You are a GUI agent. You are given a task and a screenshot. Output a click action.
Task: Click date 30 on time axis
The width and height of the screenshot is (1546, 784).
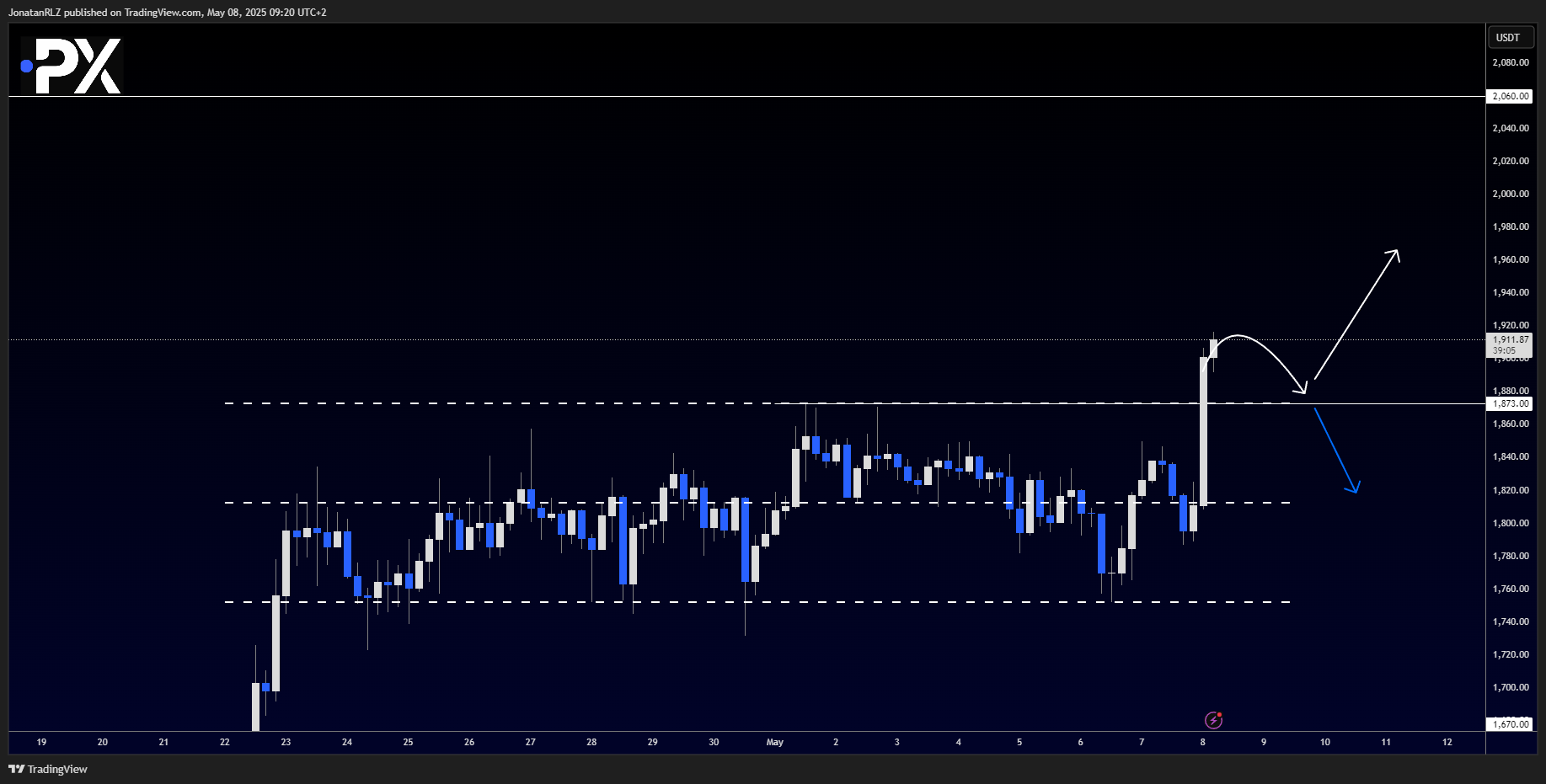(714, 742)
